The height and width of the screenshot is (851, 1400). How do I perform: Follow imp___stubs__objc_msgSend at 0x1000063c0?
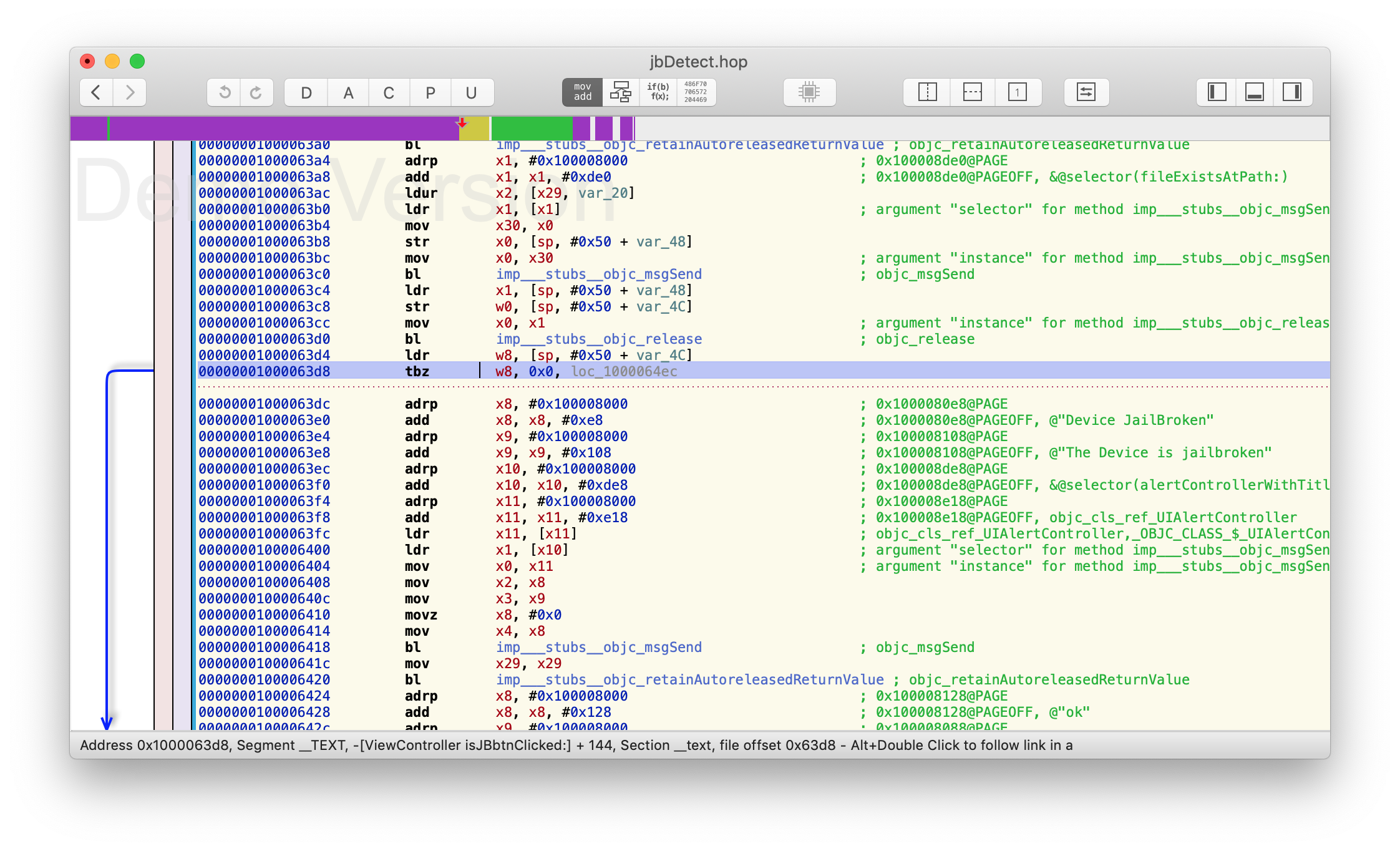tap(599, 274)
